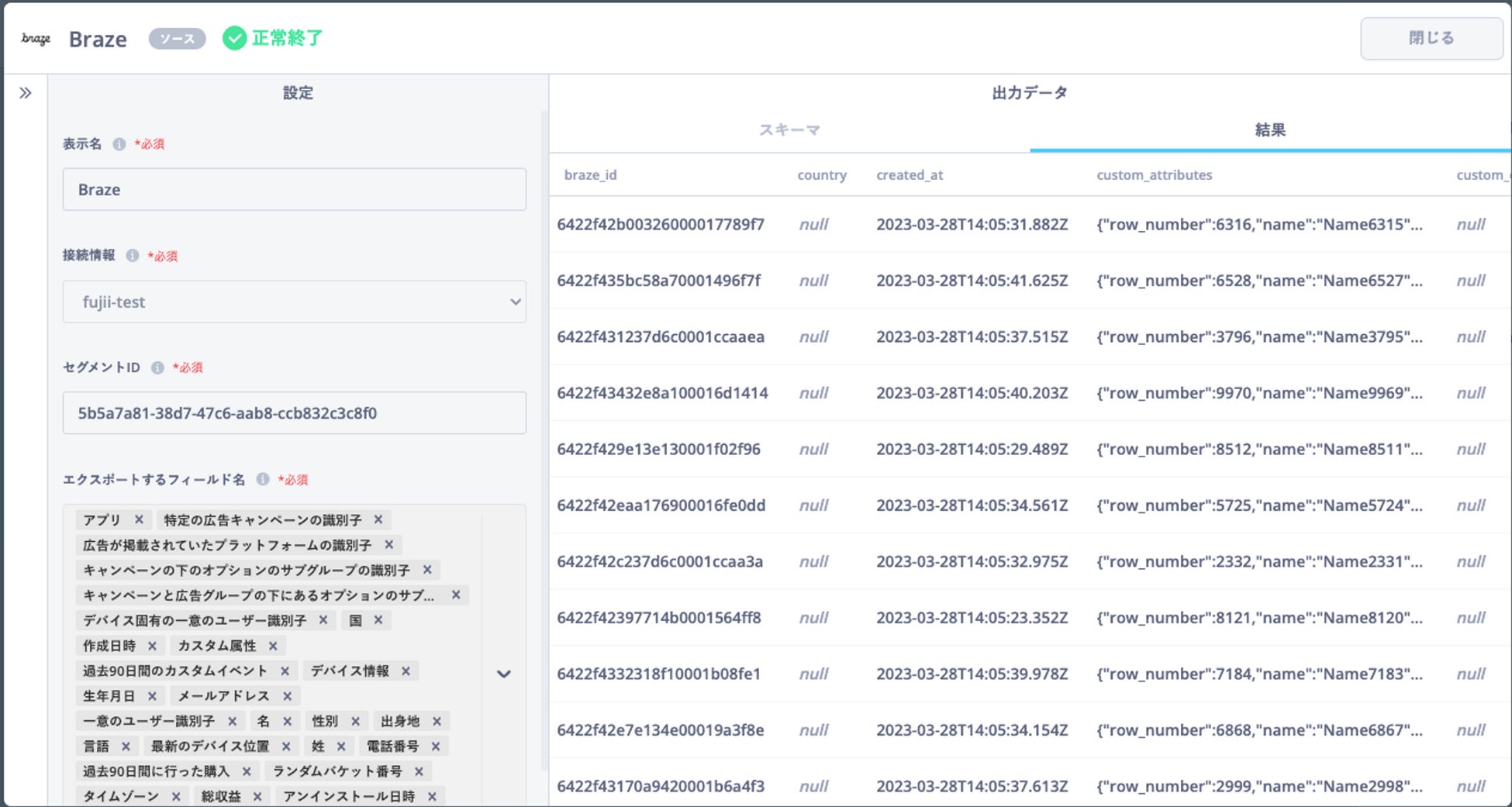Image resolution: width=1512 pixels, height=807 pixels.
Task: Select custom_attributes cell containing Name2998
Action: click(x=1259, y=786)
